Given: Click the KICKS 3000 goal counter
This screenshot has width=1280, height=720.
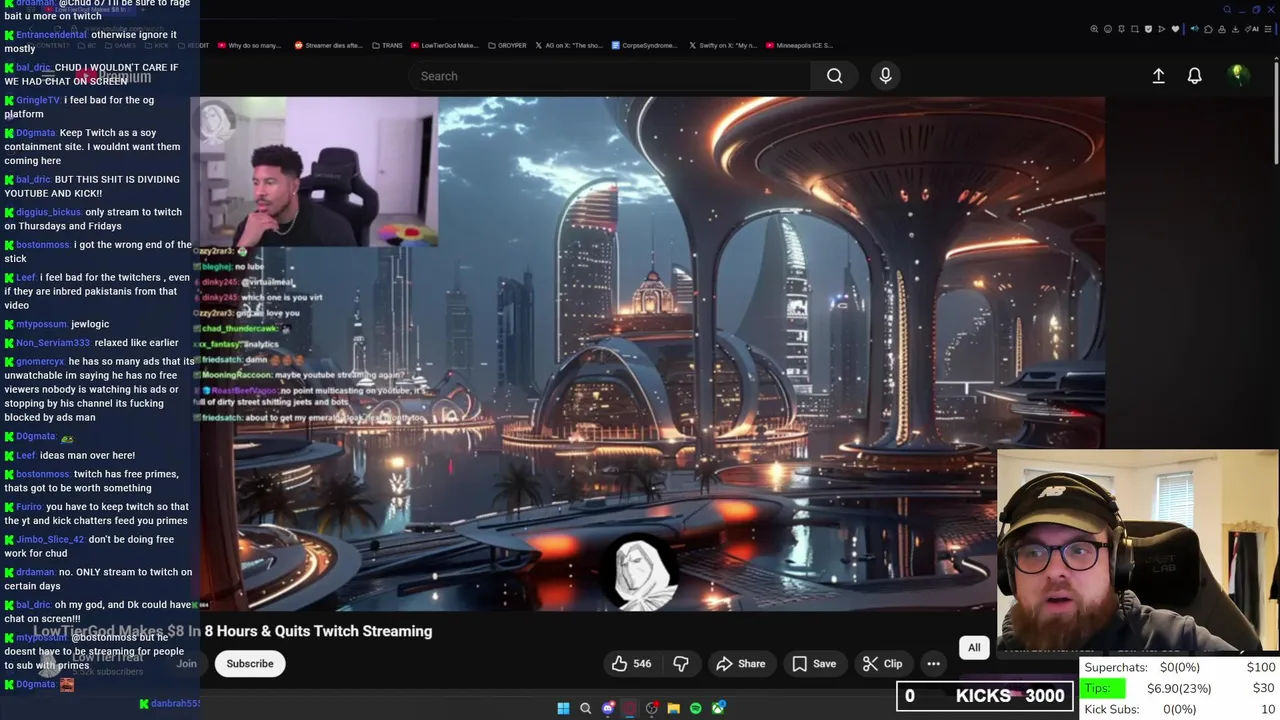Looking at the screenshot, I should click(985, 696).
